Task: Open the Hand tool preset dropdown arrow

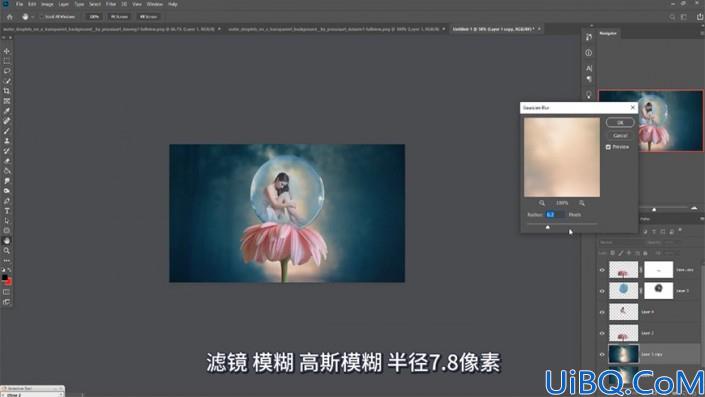Action: [33, 17]
